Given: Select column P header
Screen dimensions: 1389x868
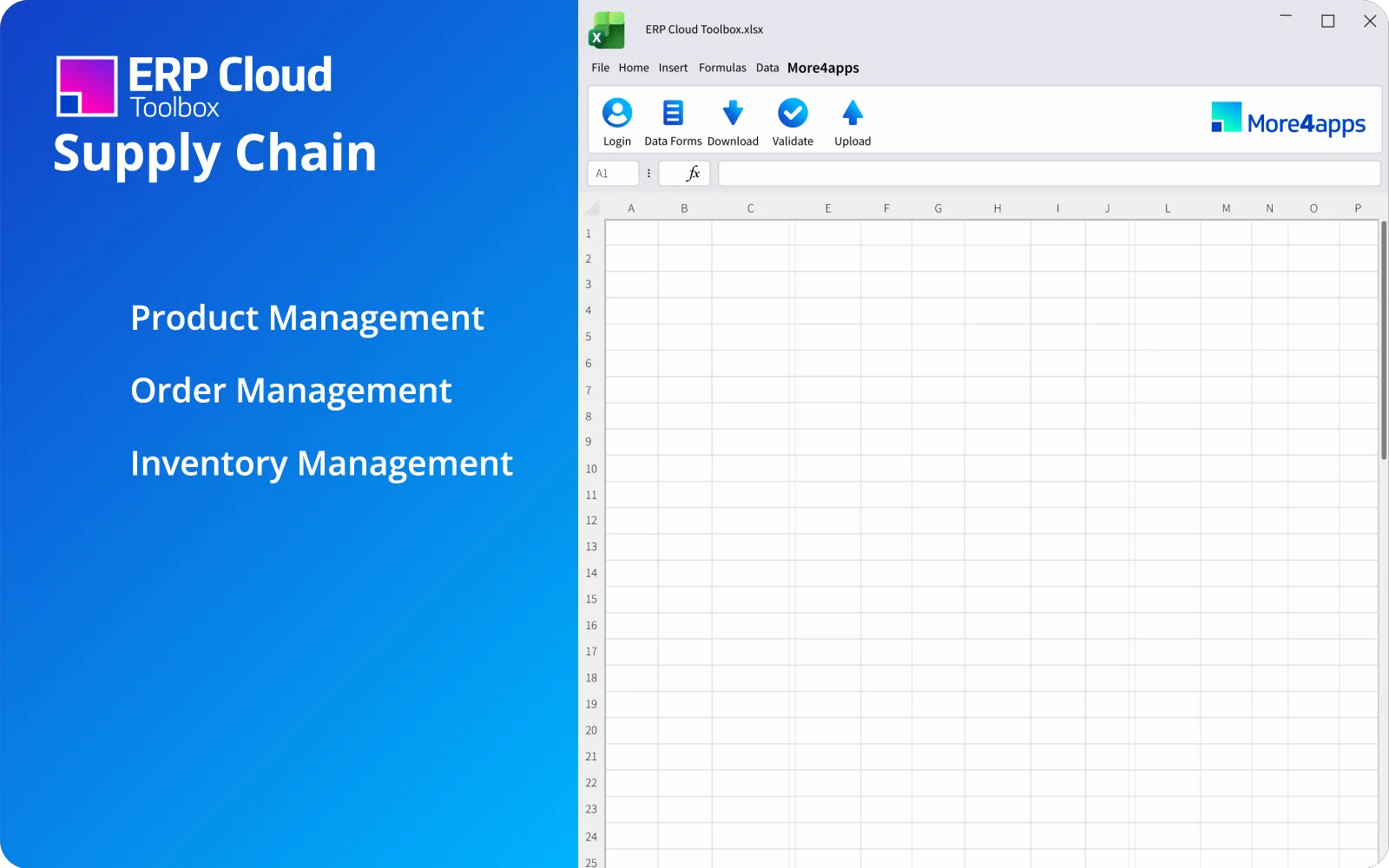Looking at the screenshot, I should pyautogui.click(x=1358, y=208).
